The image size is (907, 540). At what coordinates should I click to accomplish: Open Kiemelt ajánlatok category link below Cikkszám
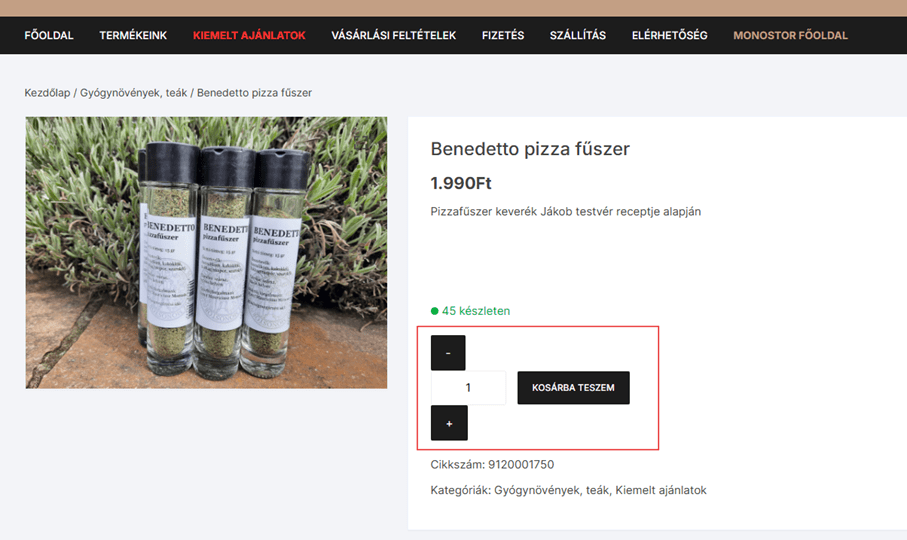click(x=661, y=490)
